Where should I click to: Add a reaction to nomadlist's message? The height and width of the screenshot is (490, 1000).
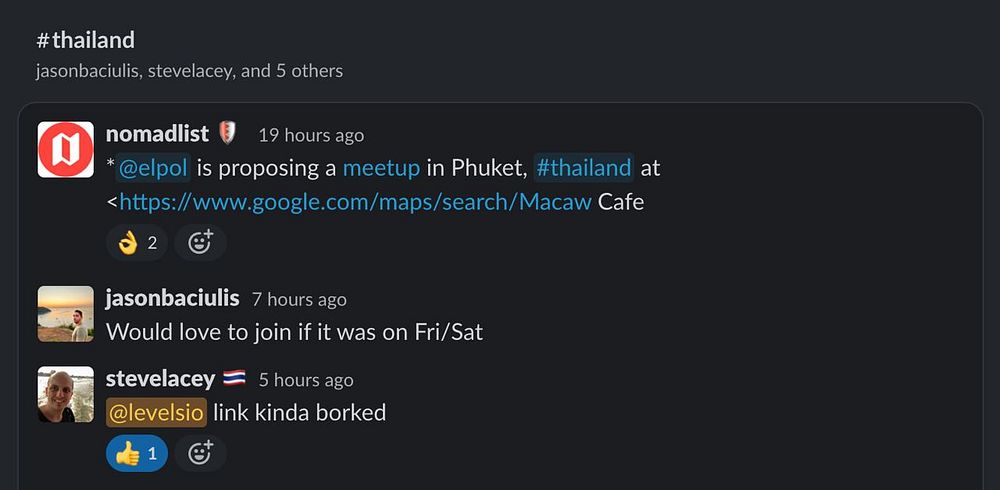coord(200,242)
